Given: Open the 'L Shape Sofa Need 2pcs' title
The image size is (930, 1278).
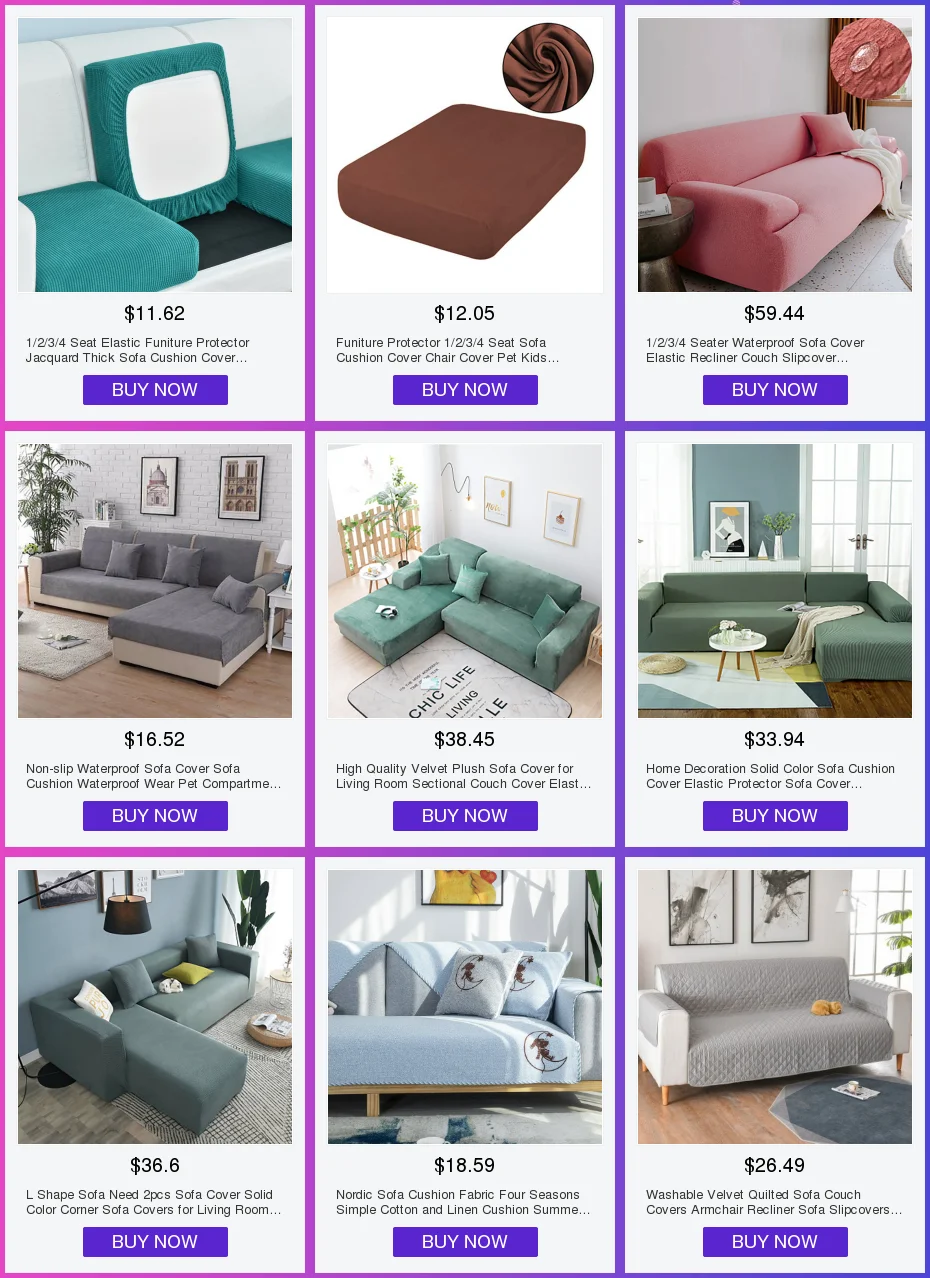Looking at the screenshot, I should pos(154,1202).
